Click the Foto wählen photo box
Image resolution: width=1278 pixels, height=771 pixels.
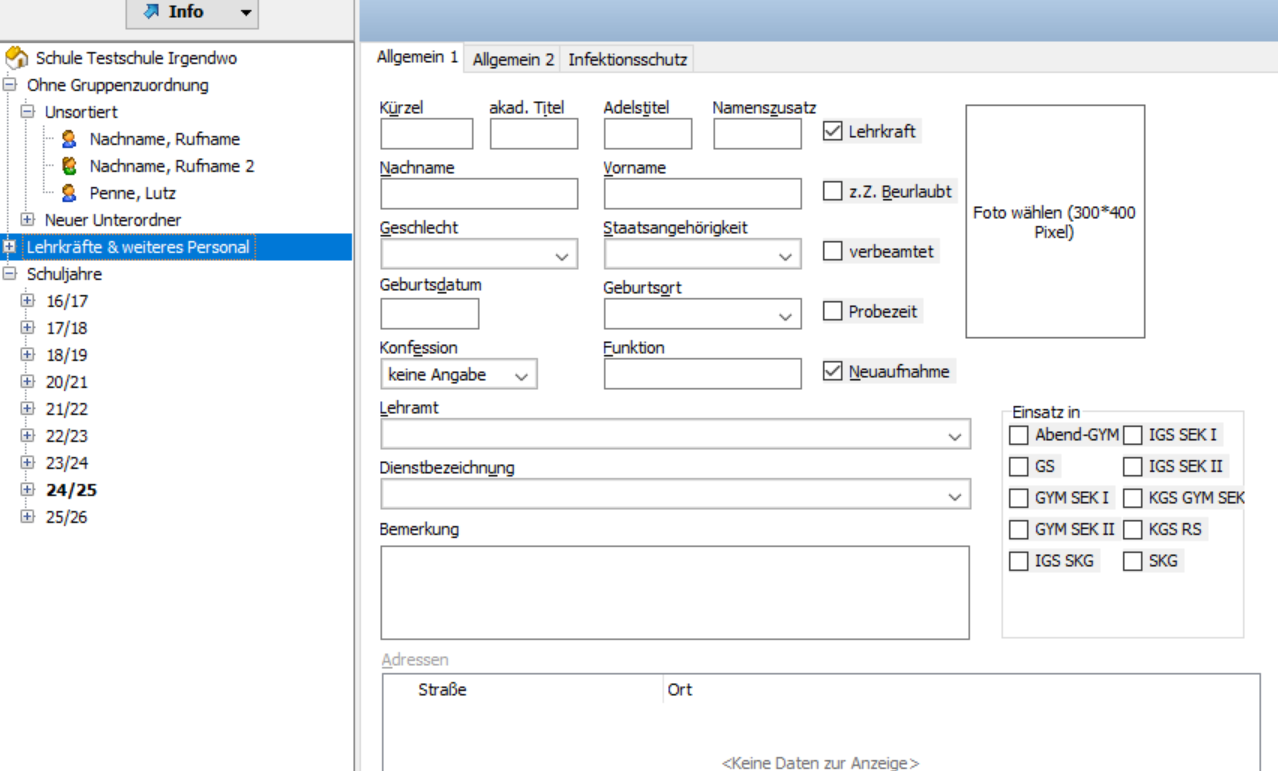[x=1054, y=222]
